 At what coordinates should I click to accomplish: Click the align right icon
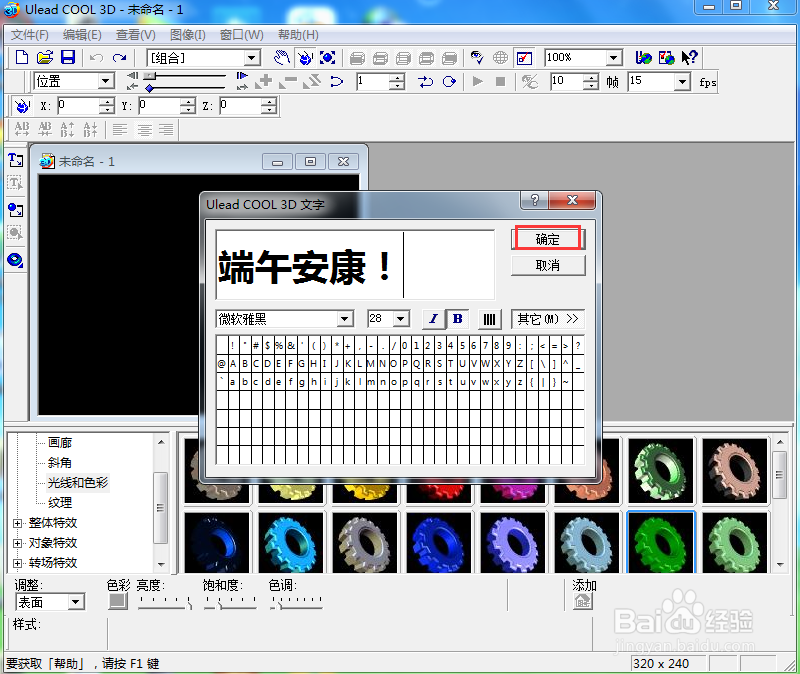(x=166, y=130)
